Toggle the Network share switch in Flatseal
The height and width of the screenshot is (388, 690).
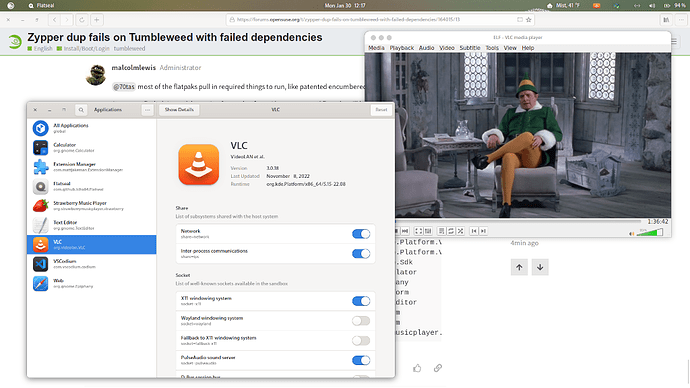point(361,234)
